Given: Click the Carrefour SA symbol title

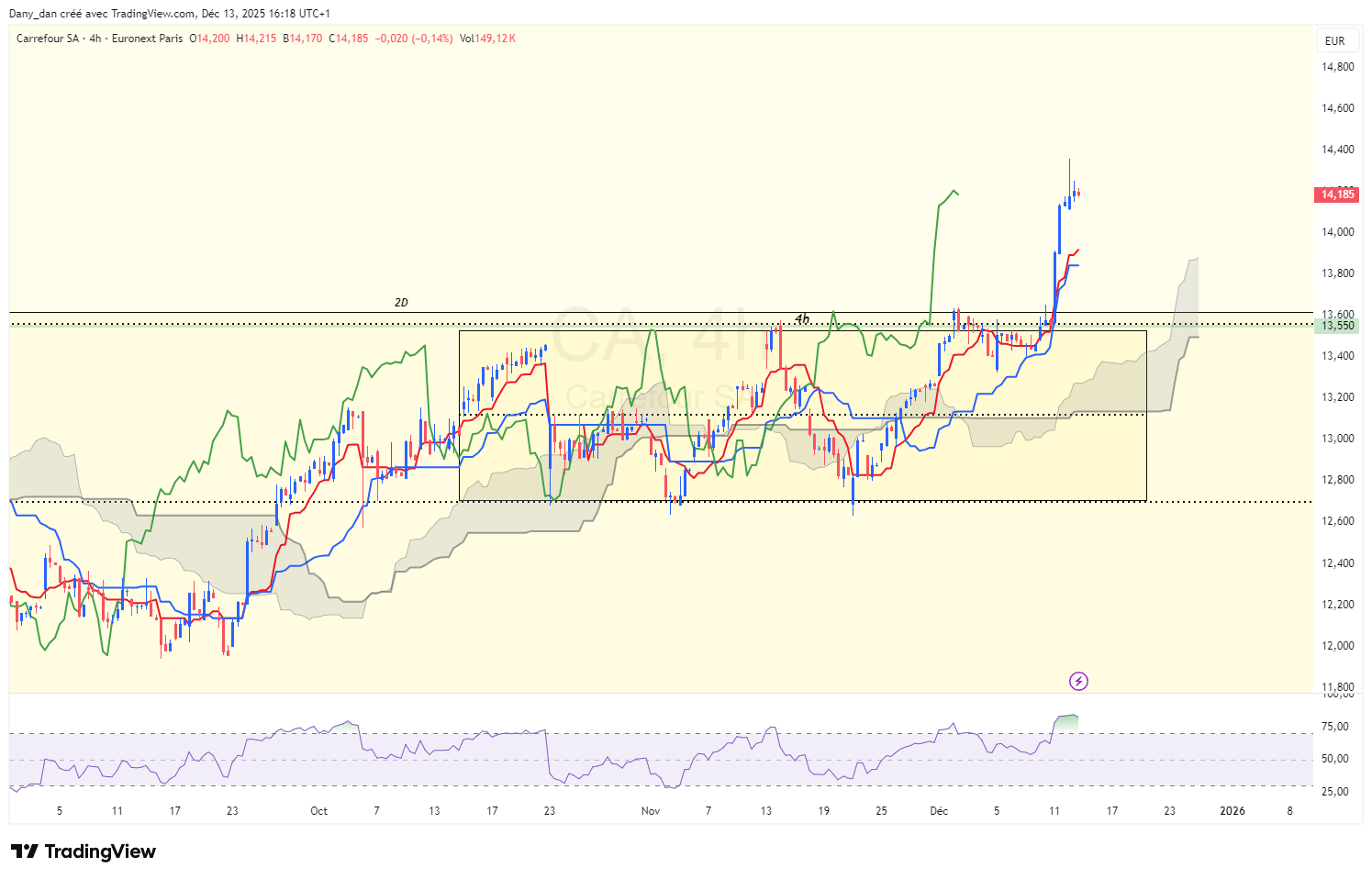Looking at the screenshot, I should point(48,39).
